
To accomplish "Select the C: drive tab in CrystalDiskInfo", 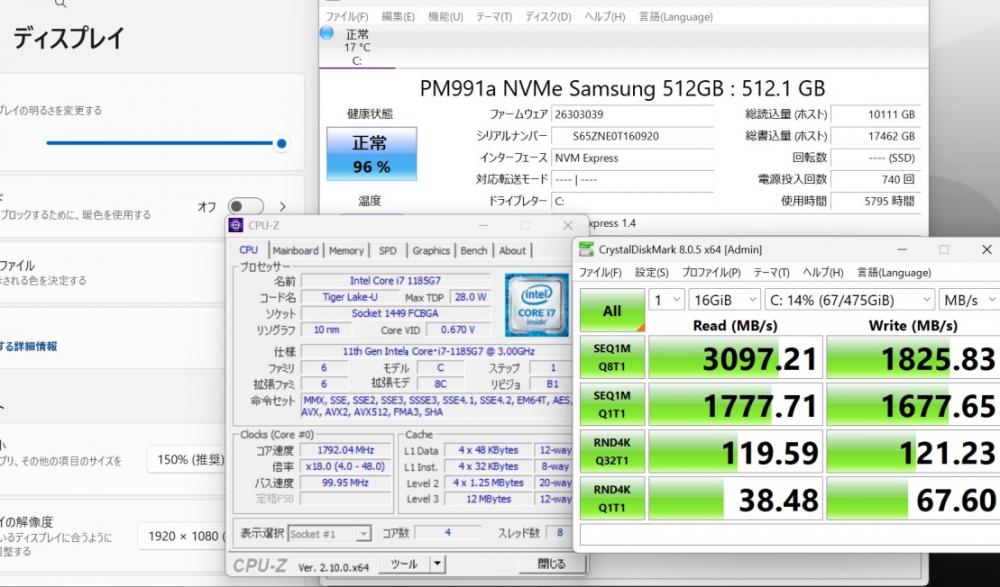I will point(357,48).
